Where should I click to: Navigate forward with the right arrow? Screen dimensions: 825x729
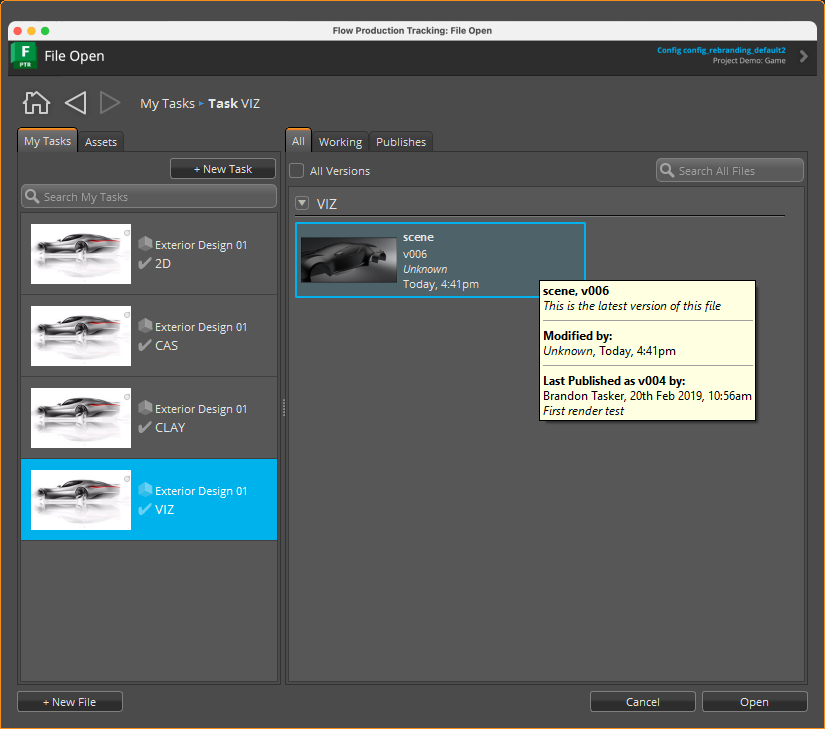109,103
